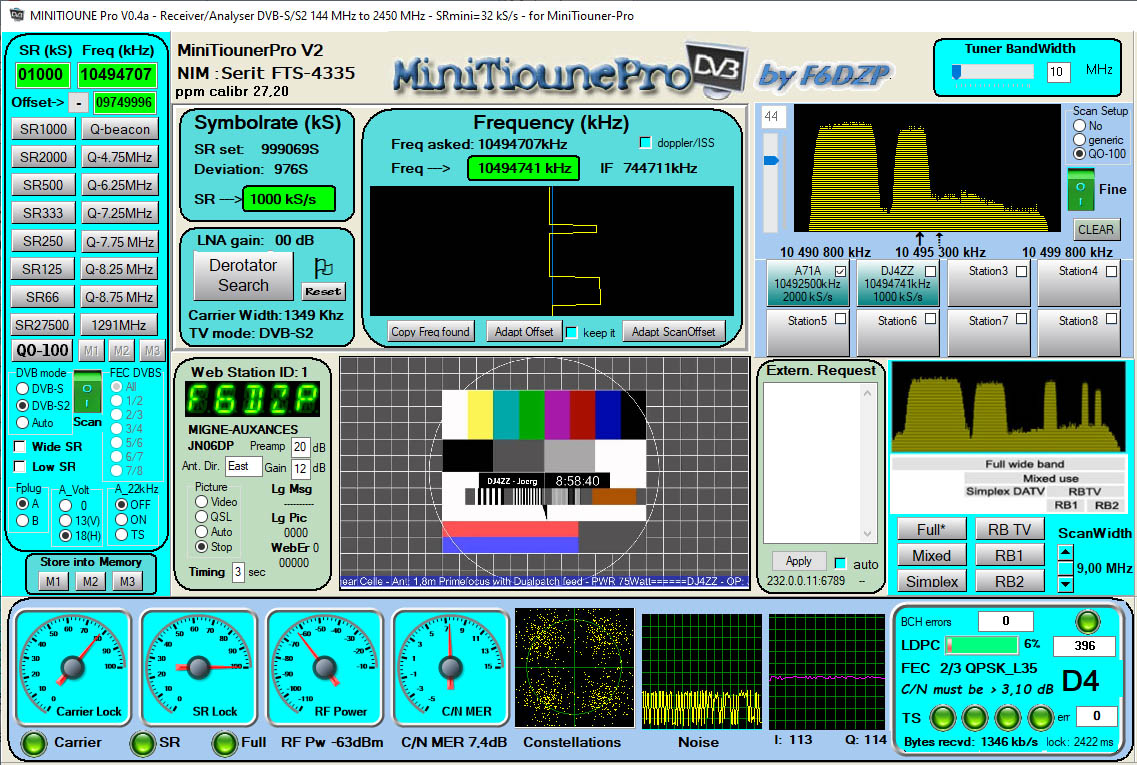
Task: Select A_22kHz ON radio button
Action: pos(122,520)
